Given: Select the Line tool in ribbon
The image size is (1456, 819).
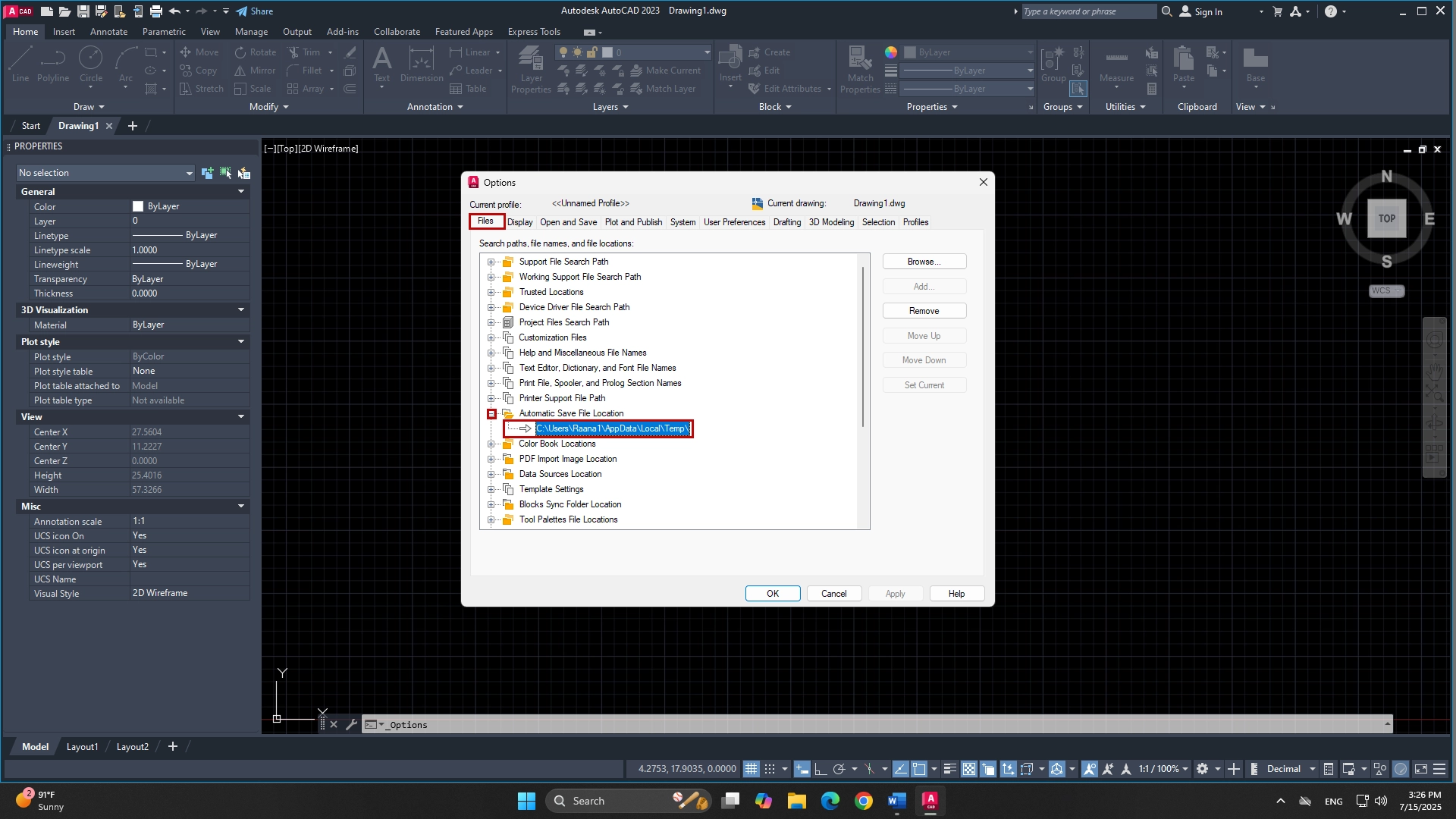Looking at the screenshot, I should [x=20, y=64].
